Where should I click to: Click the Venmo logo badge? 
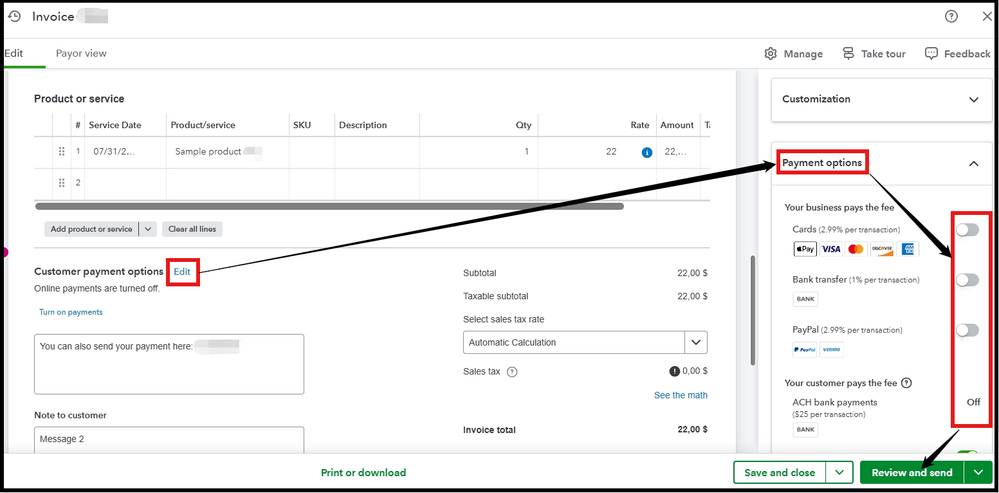click(x=831, y=349)
